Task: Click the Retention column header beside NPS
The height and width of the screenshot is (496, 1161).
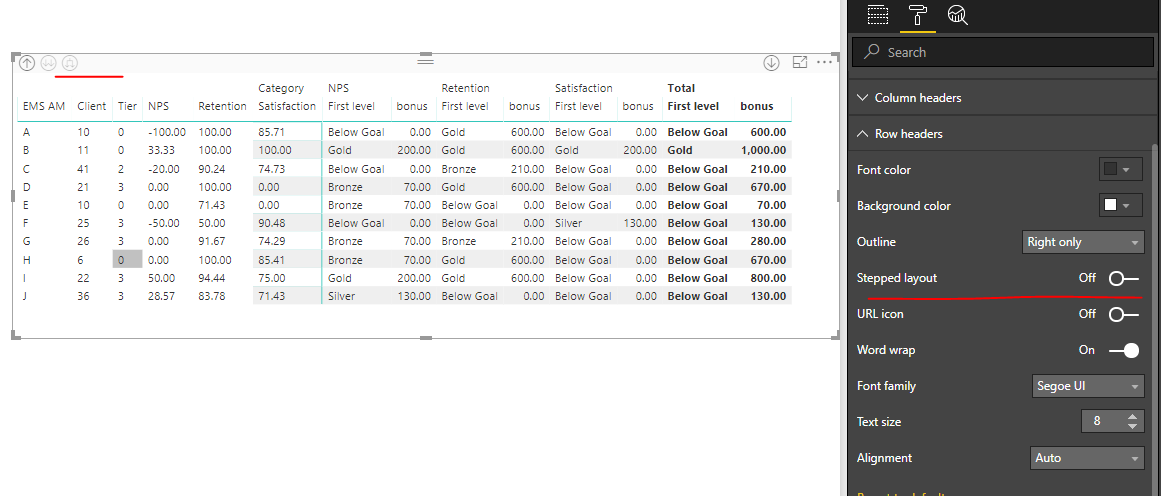Action: 222,106
